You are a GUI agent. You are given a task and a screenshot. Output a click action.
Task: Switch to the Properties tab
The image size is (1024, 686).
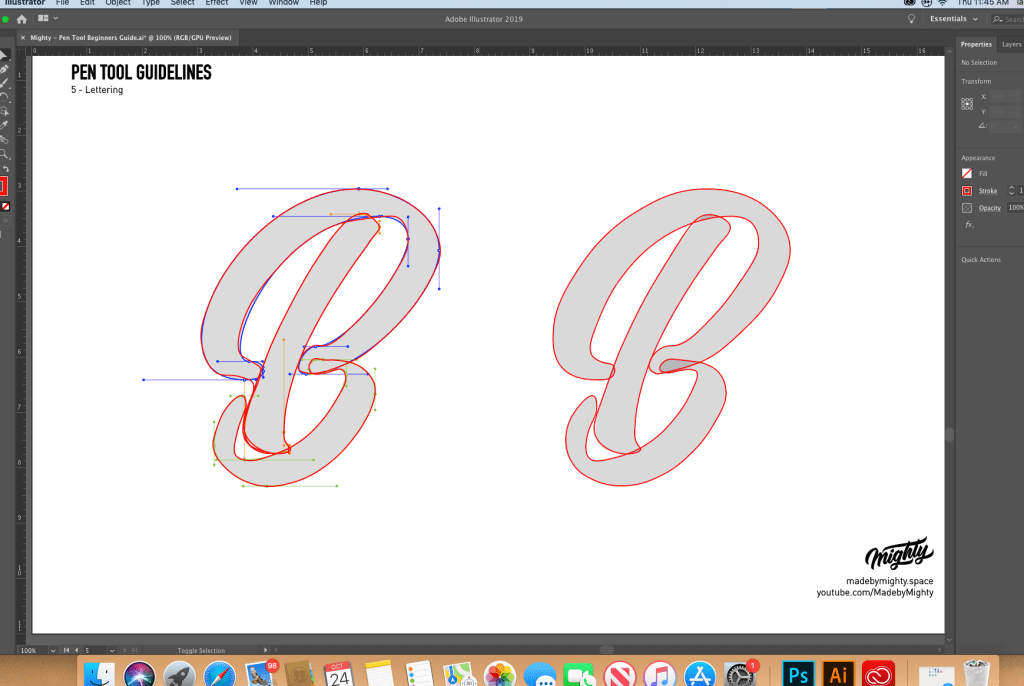pos(976,44)
